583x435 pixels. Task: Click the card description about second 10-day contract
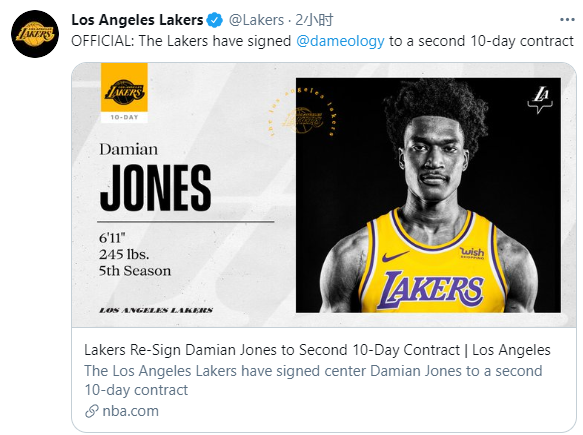point(313,380)
